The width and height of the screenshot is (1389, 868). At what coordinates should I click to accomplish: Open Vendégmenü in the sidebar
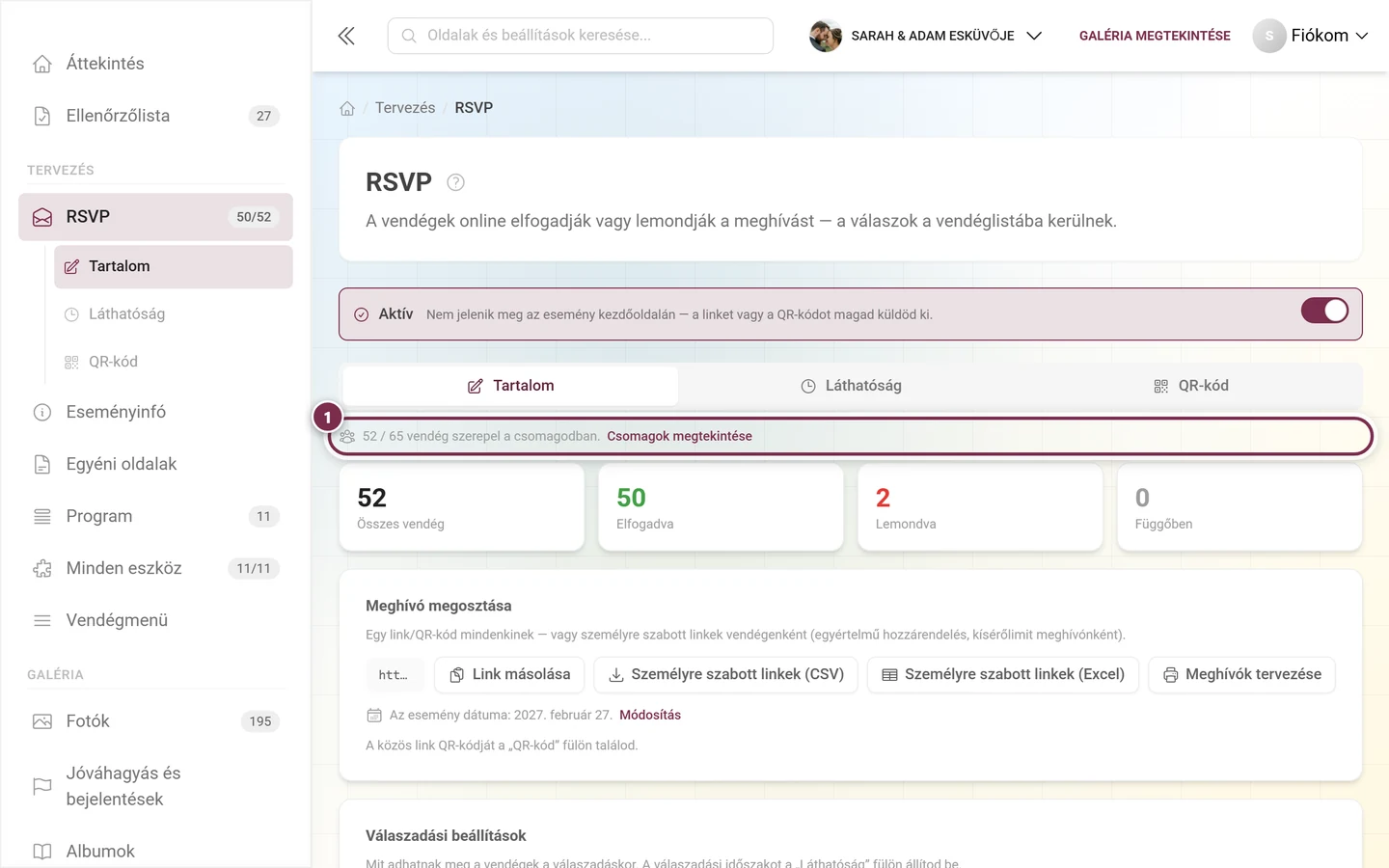click(155, 620)
